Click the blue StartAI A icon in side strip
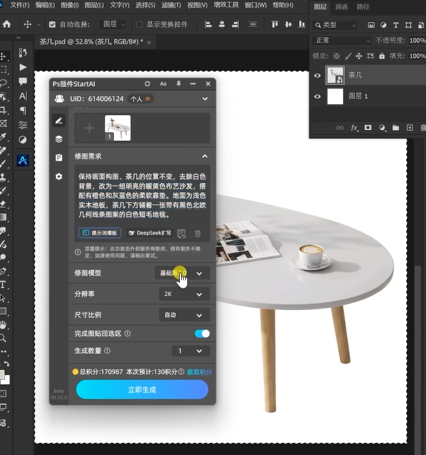Image resolution: width=426 pixels, height=455 pixels. [23, 160]
